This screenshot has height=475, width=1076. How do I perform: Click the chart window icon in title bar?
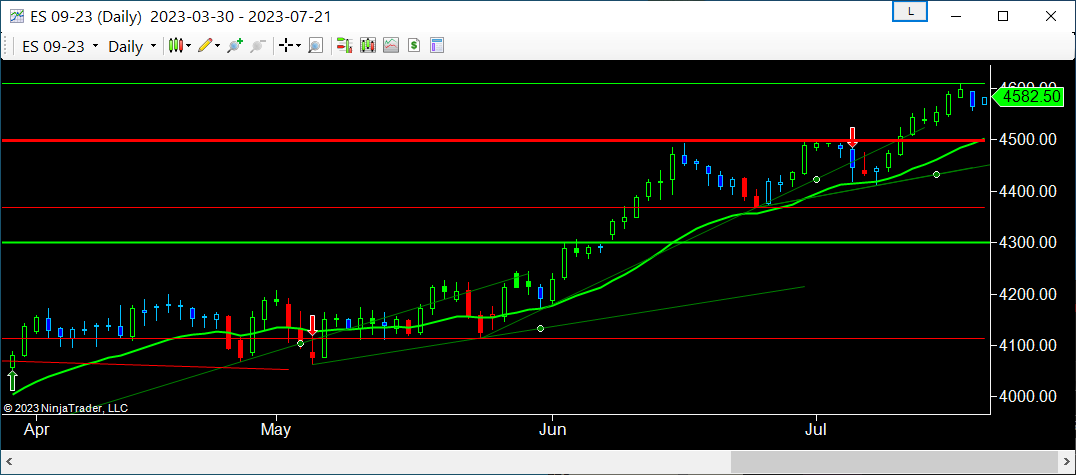tap(16, 16)
